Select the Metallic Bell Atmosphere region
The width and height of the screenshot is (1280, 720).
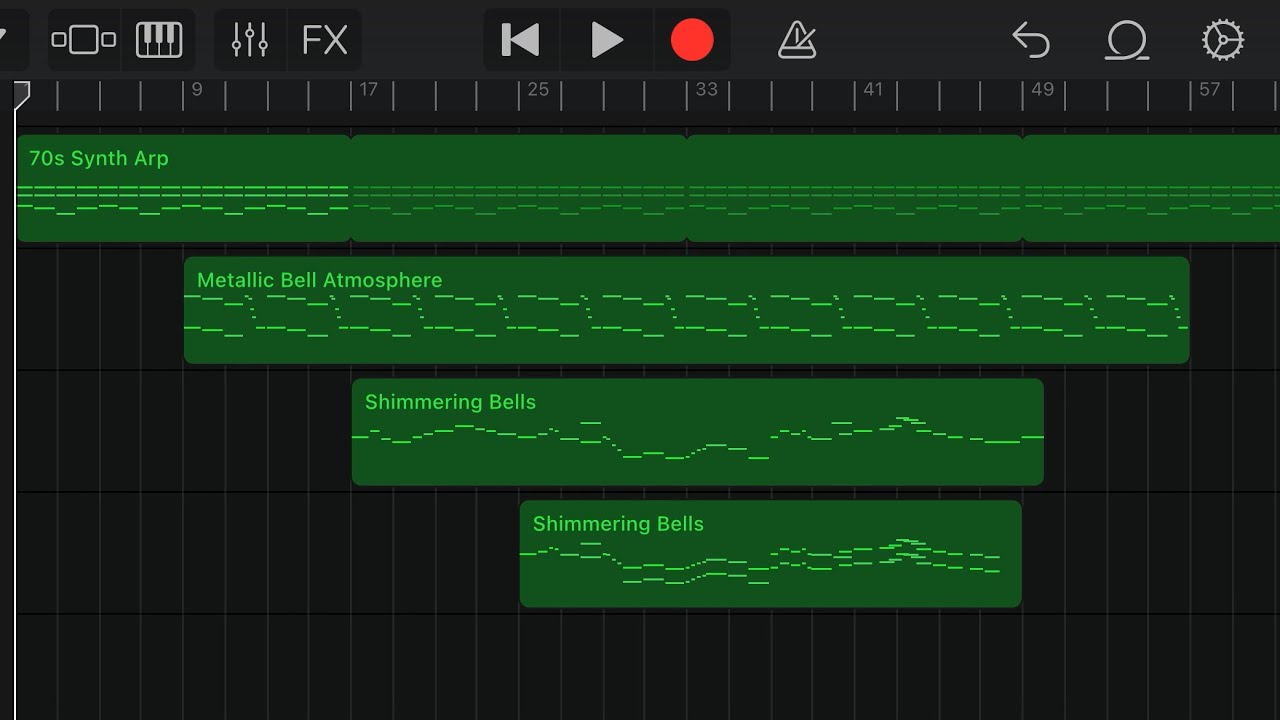click(x=687, y=310)
